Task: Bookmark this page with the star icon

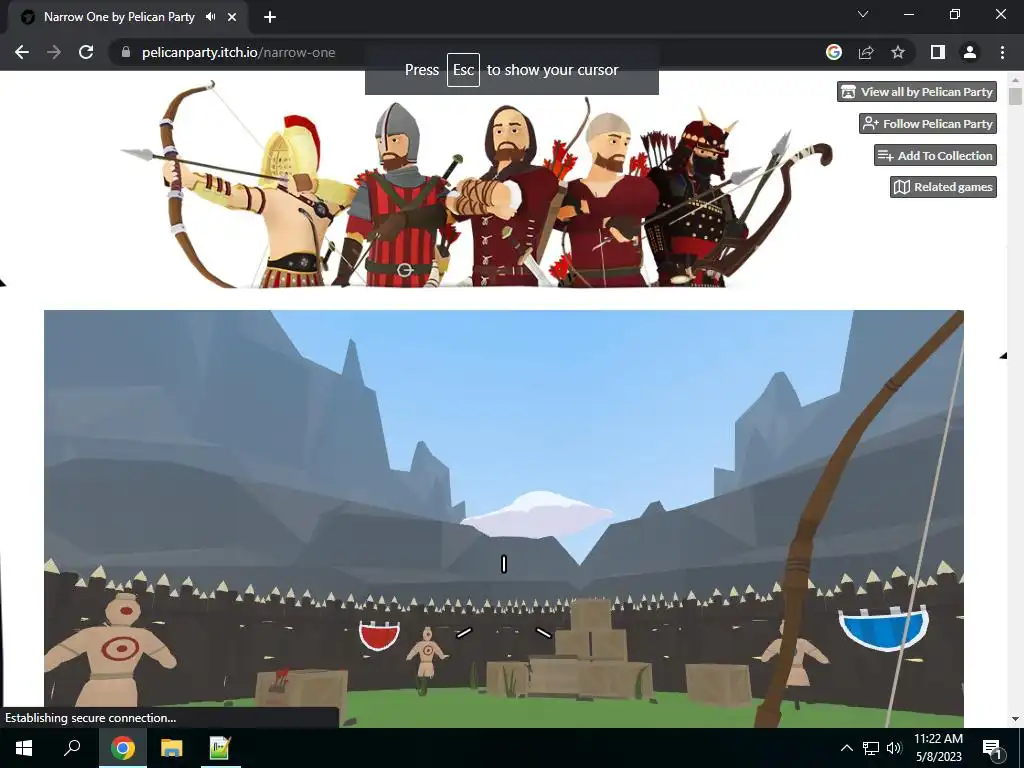Action: pos(898,52)
